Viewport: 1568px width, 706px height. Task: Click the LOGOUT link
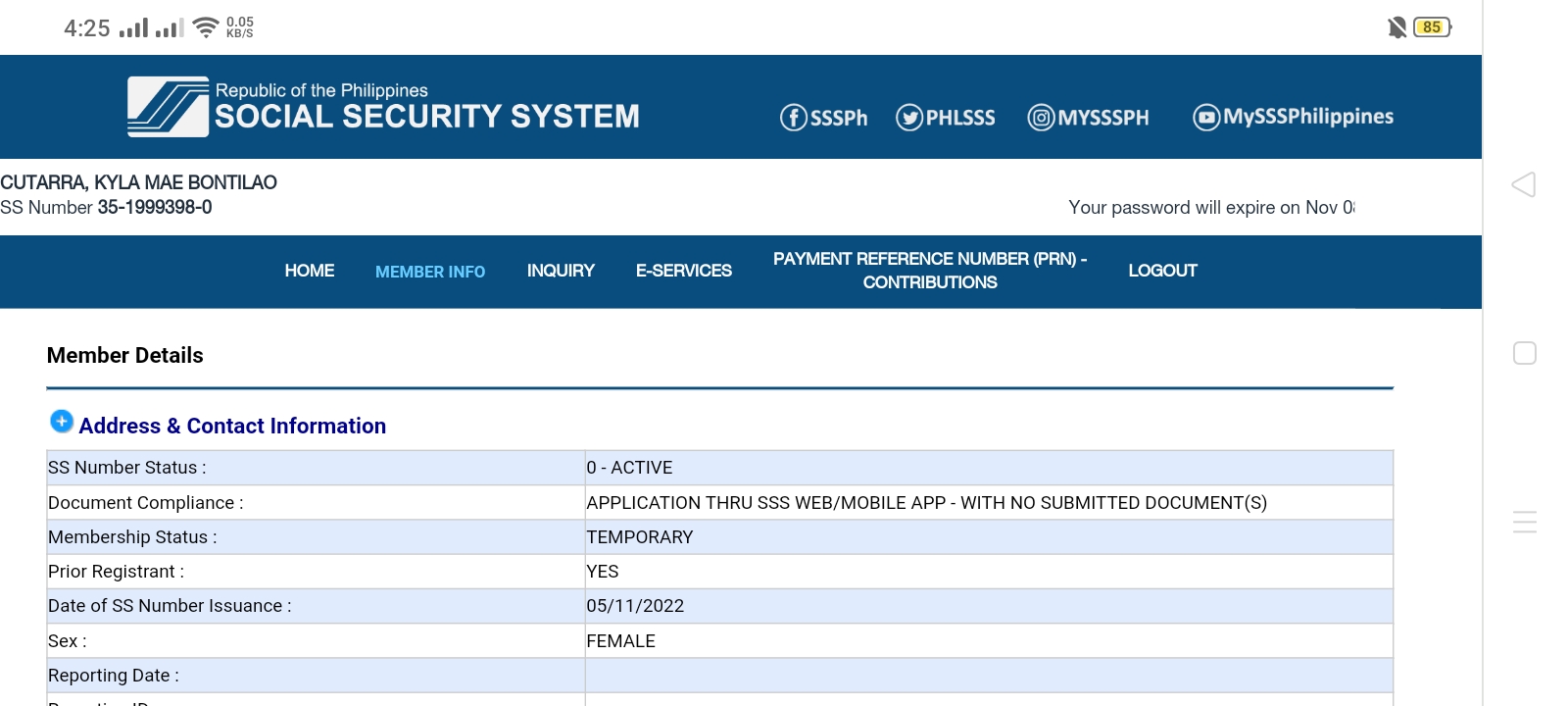[x=1162, y=271]
